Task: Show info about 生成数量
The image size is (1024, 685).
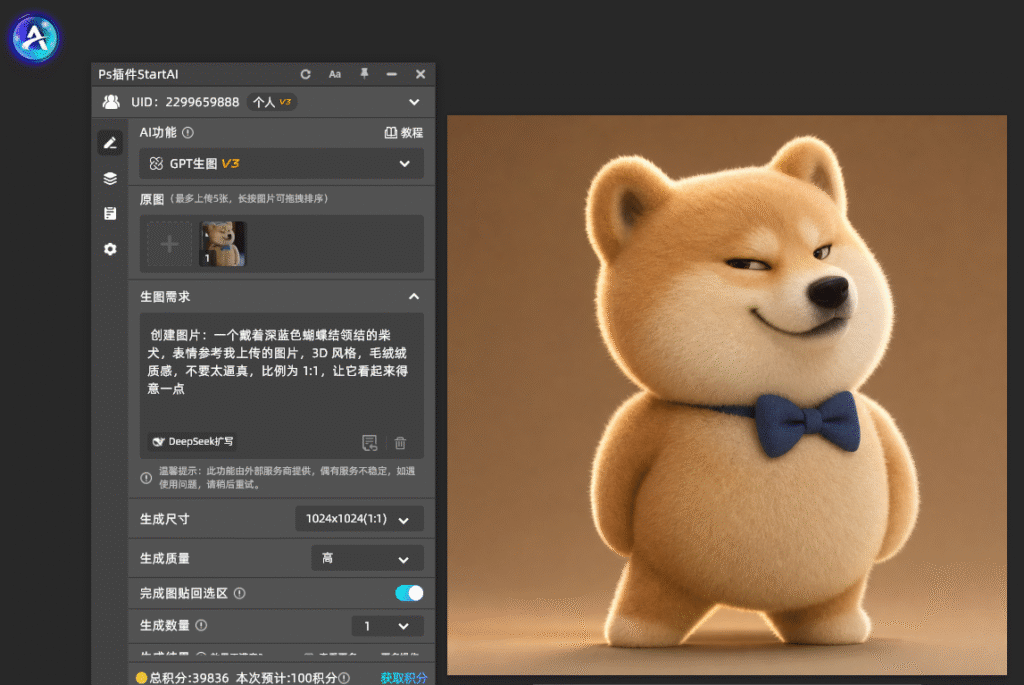Action: click(202, 625)
